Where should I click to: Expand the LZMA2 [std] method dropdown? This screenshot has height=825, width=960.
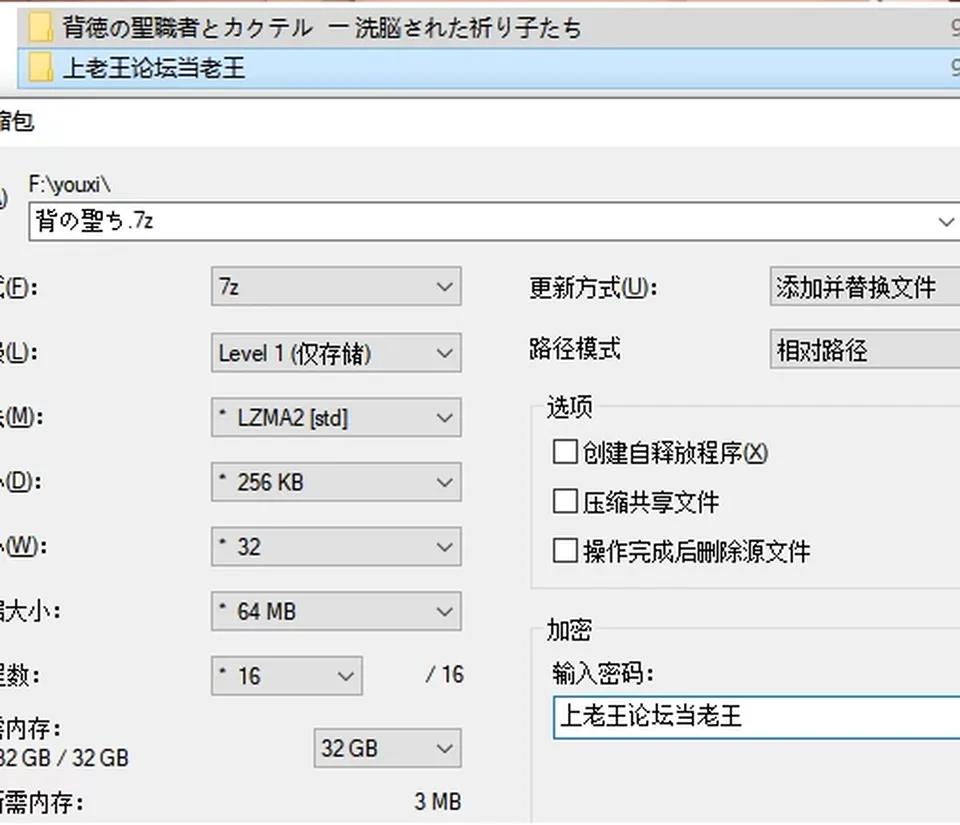point(336,417)
